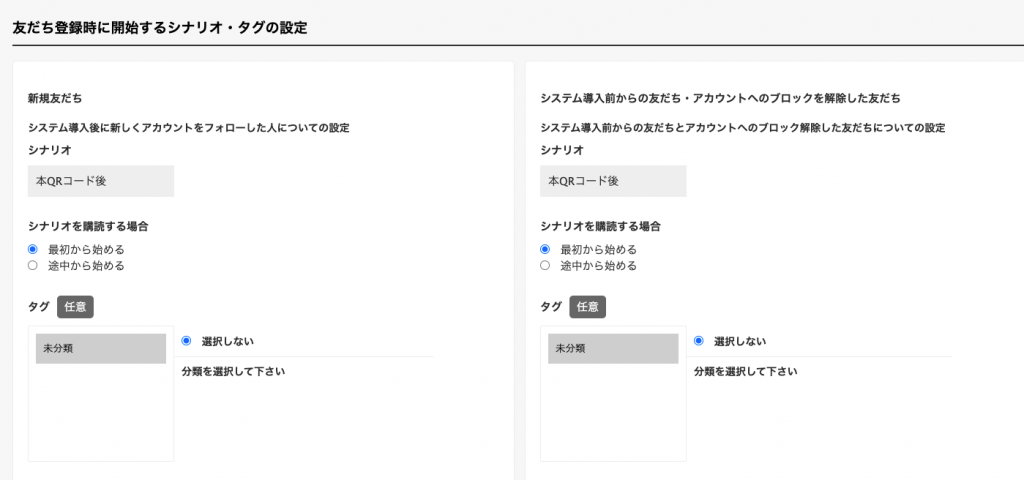Choose 選択しない tag option in ブロックを解除した友だち panel

pos(699,340)
